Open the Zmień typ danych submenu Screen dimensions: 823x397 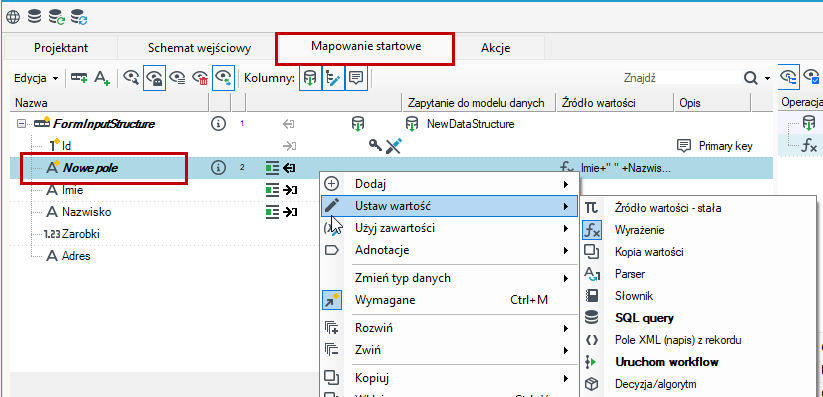pos(449,278)
